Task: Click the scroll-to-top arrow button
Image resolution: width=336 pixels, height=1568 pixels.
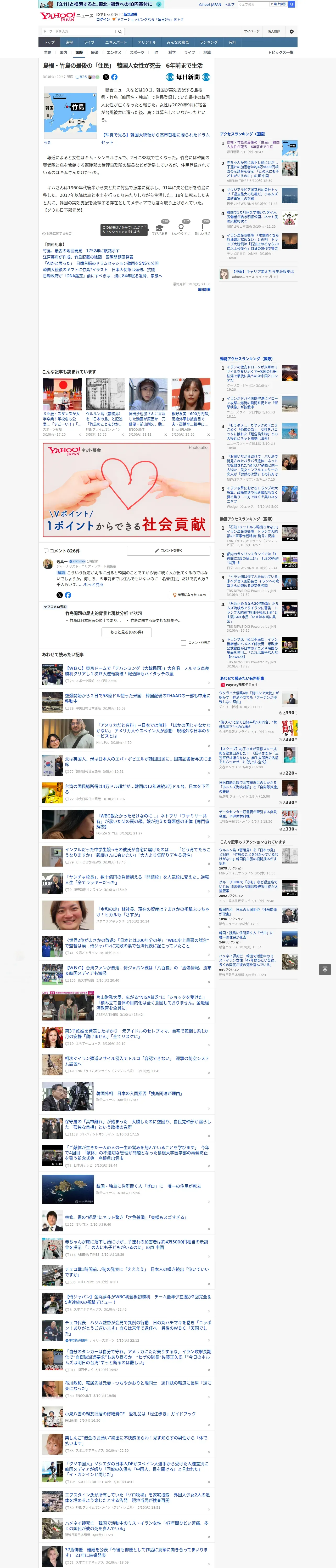Action: coord(325,969)
